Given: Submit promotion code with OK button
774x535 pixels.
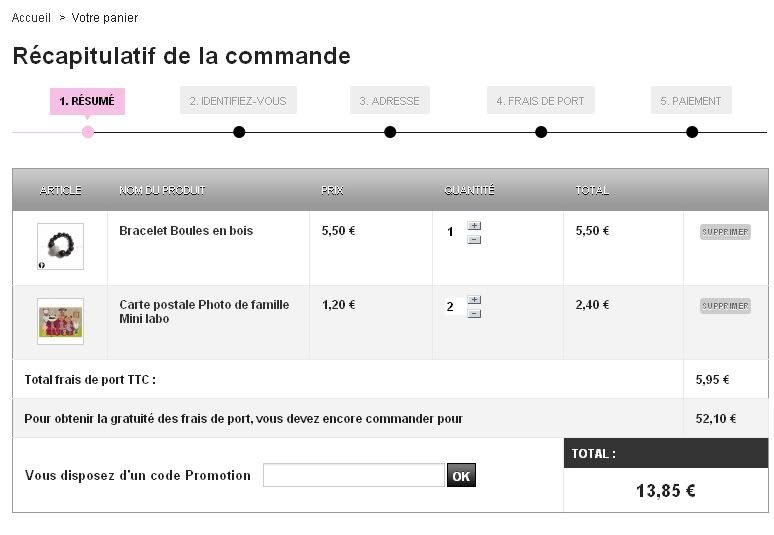Looking at the screenshot, I should pyautogui.click(x=461, y=476).
